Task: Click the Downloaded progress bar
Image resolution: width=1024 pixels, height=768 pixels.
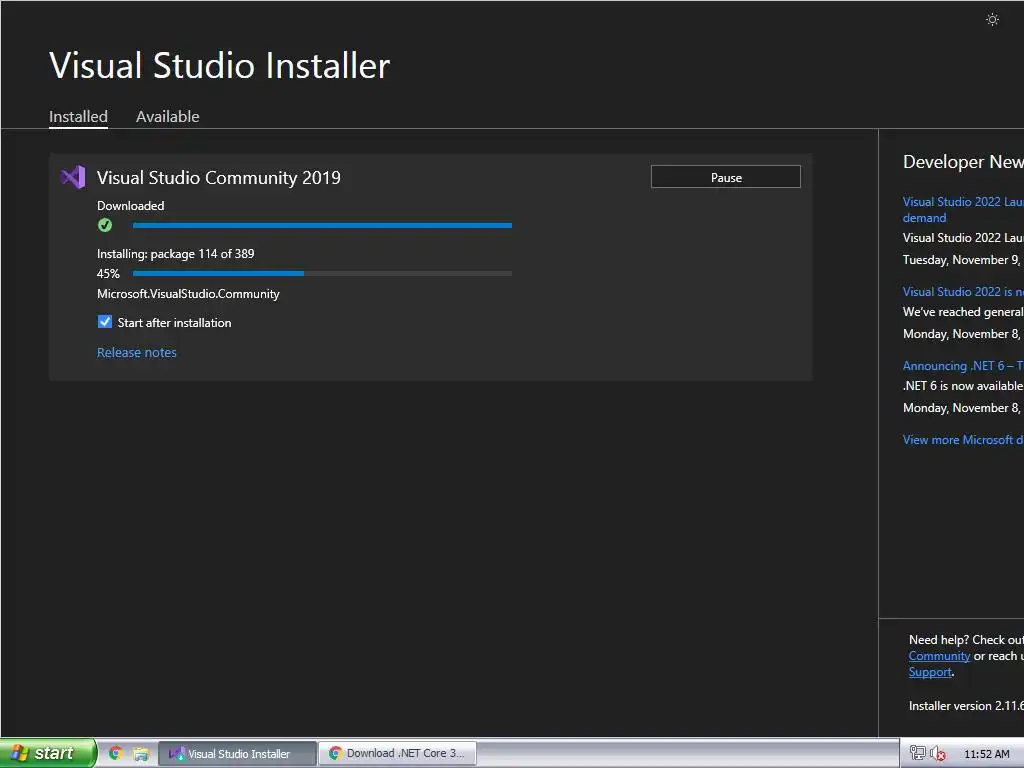Action: tap(322, 225)
